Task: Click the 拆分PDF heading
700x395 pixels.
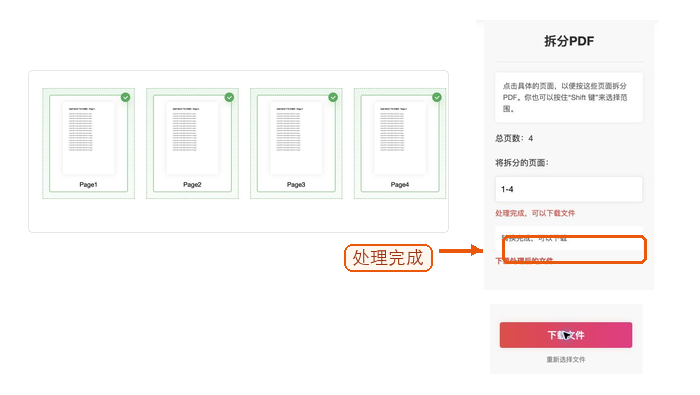Action: pos(569,41)
